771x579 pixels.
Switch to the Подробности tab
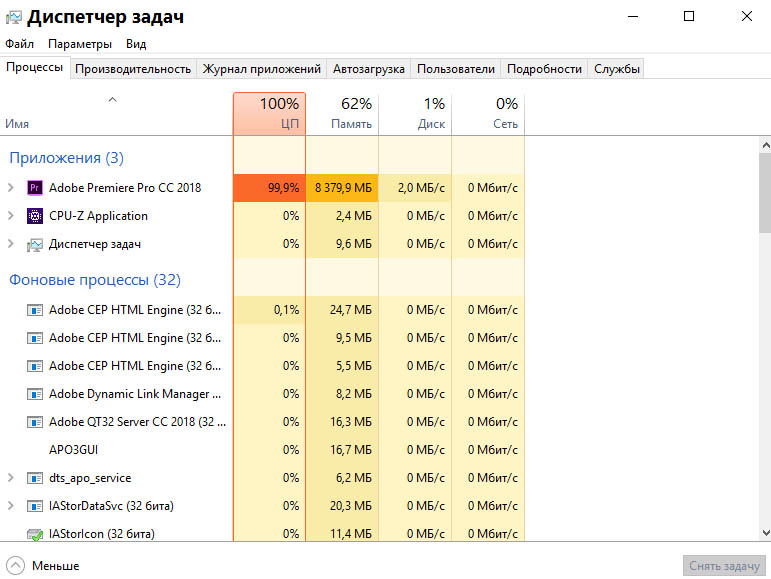[x=544, y=69]
